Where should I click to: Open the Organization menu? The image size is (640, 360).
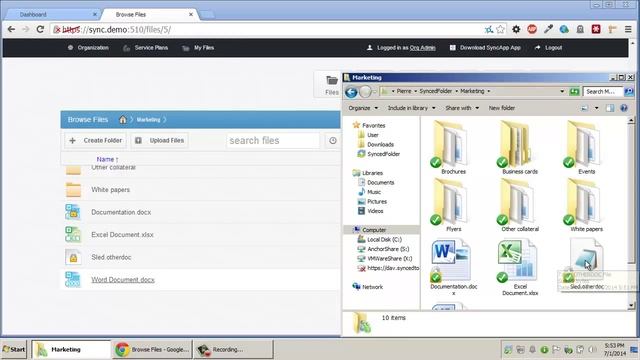[88, 48]
